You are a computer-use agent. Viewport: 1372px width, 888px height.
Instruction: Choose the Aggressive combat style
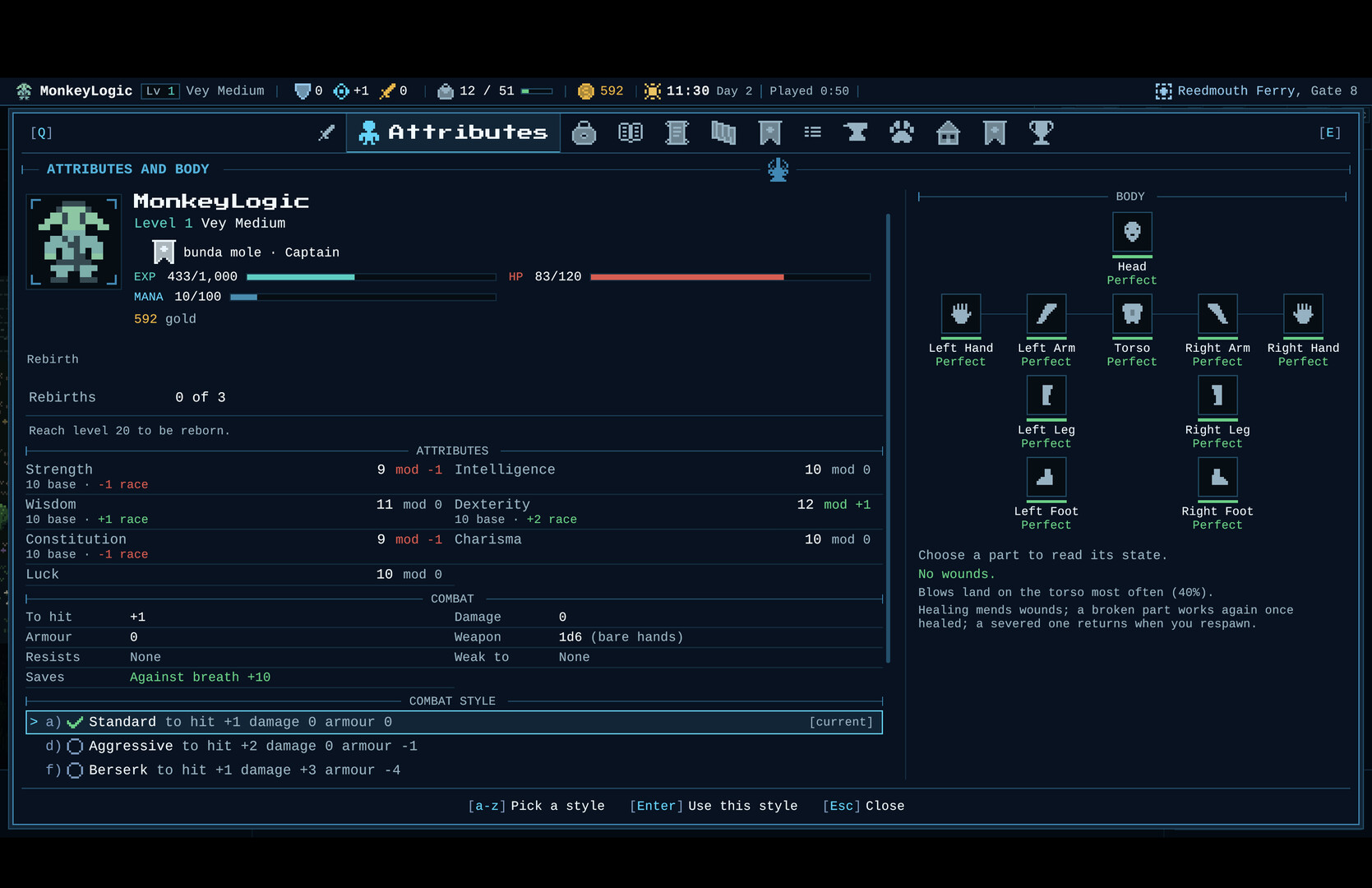coord(454,746)
